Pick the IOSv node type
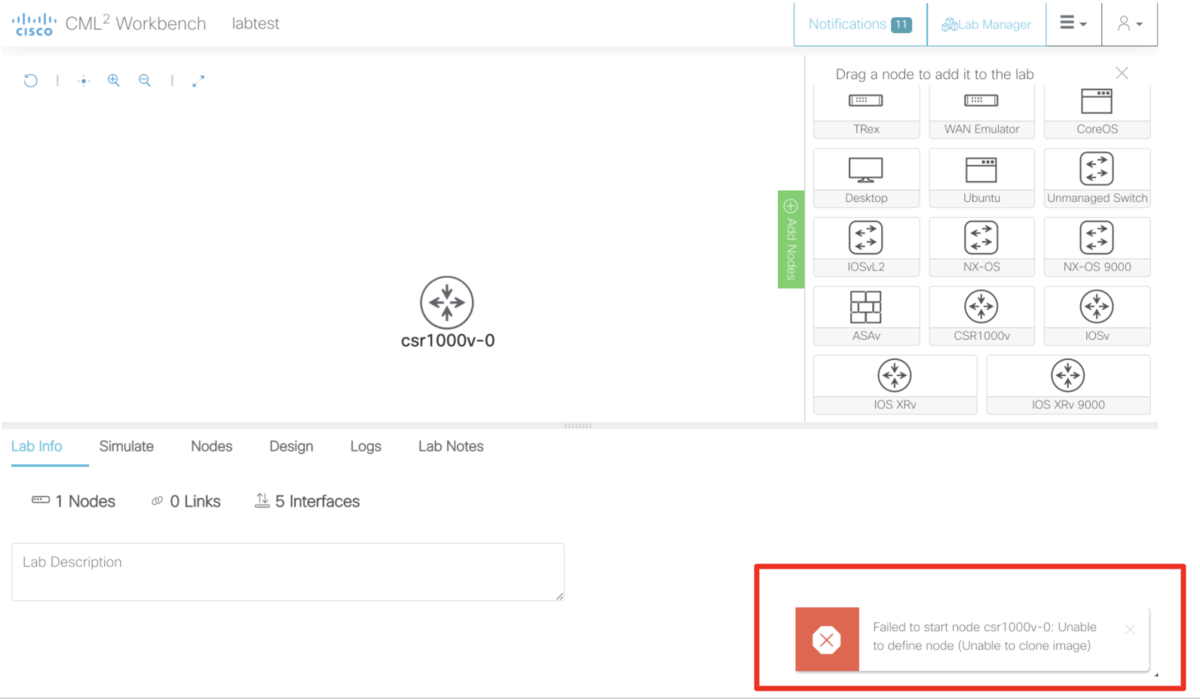Image resolution: width=1200 pixels, height=699 pixels. 1097,316
